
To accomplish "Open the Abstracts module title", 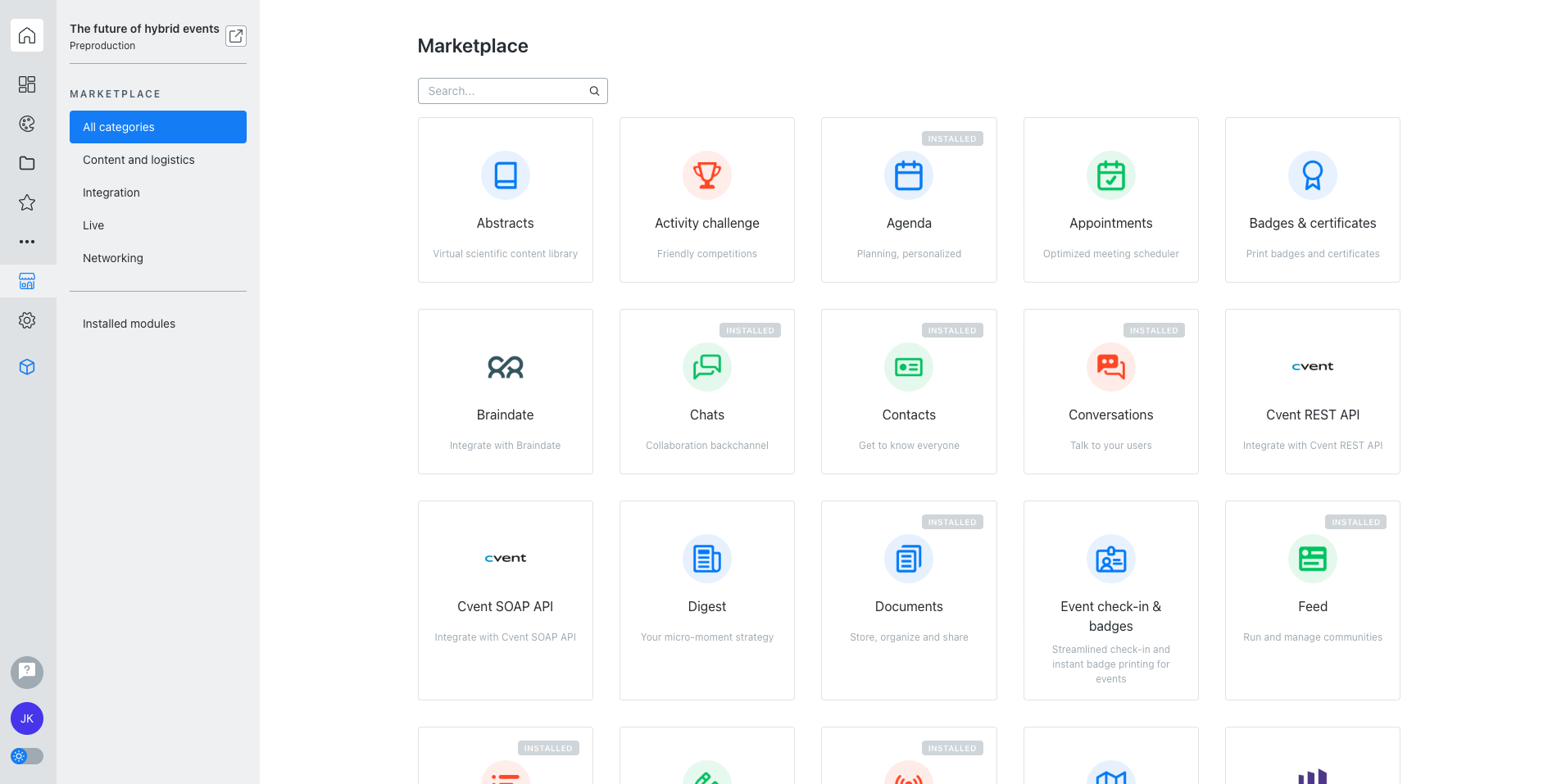I will click(x=506, y=223).
